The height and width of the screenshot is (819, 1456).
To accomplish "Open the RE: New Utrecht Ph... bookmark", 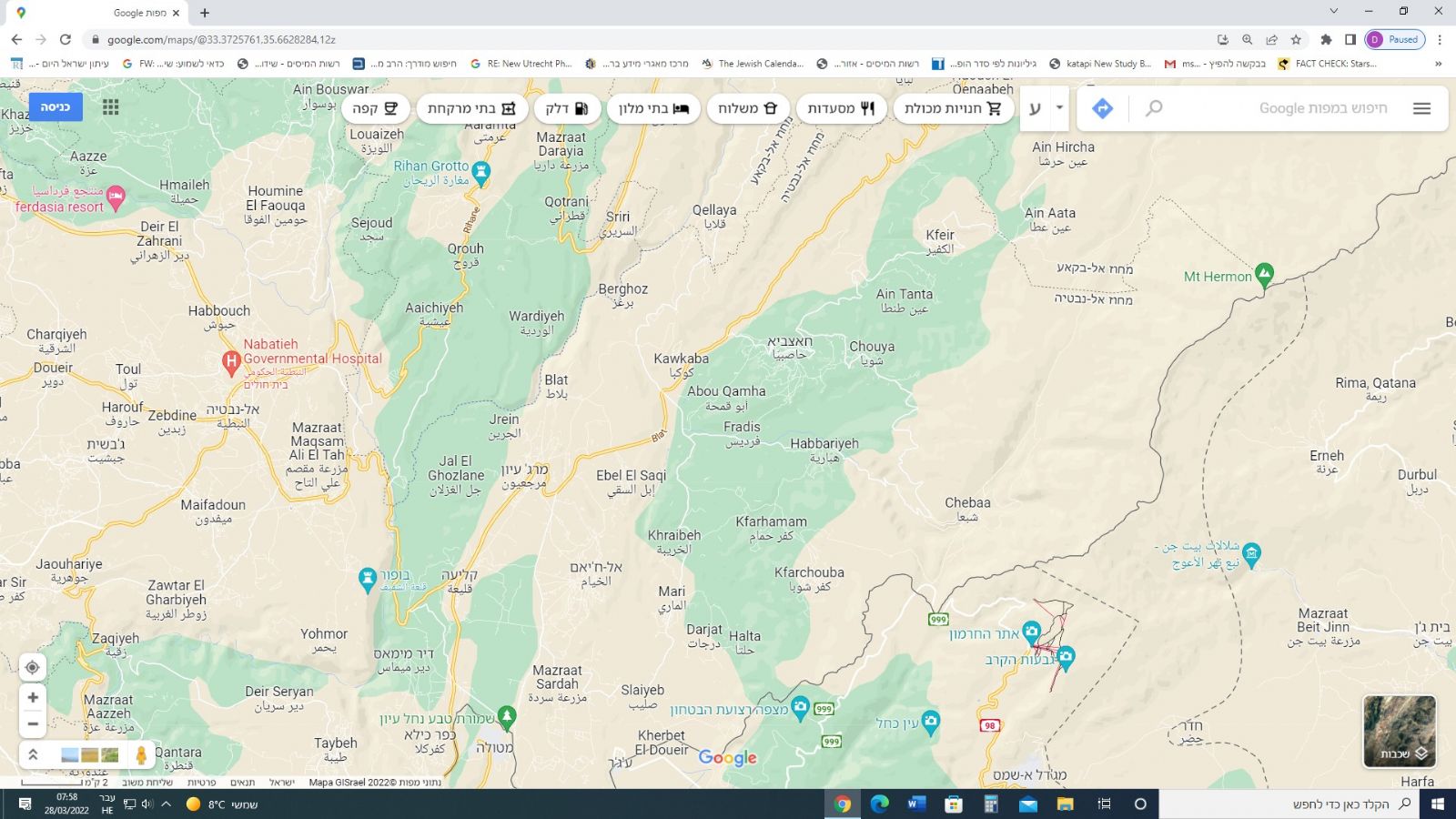I will [x=521, y=64].
